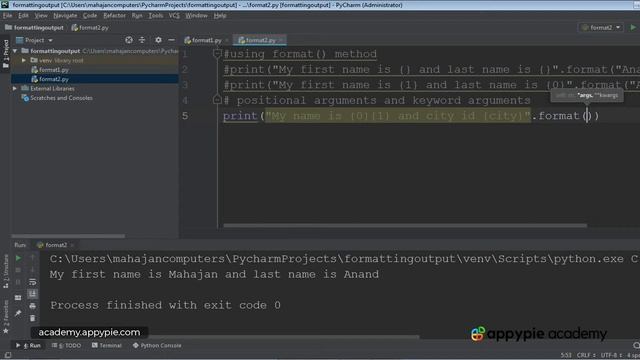Viewport: 640px width, 360px height.
Task: Click format2.py breadcrumb in navigation bar
Action: point(90,28)
